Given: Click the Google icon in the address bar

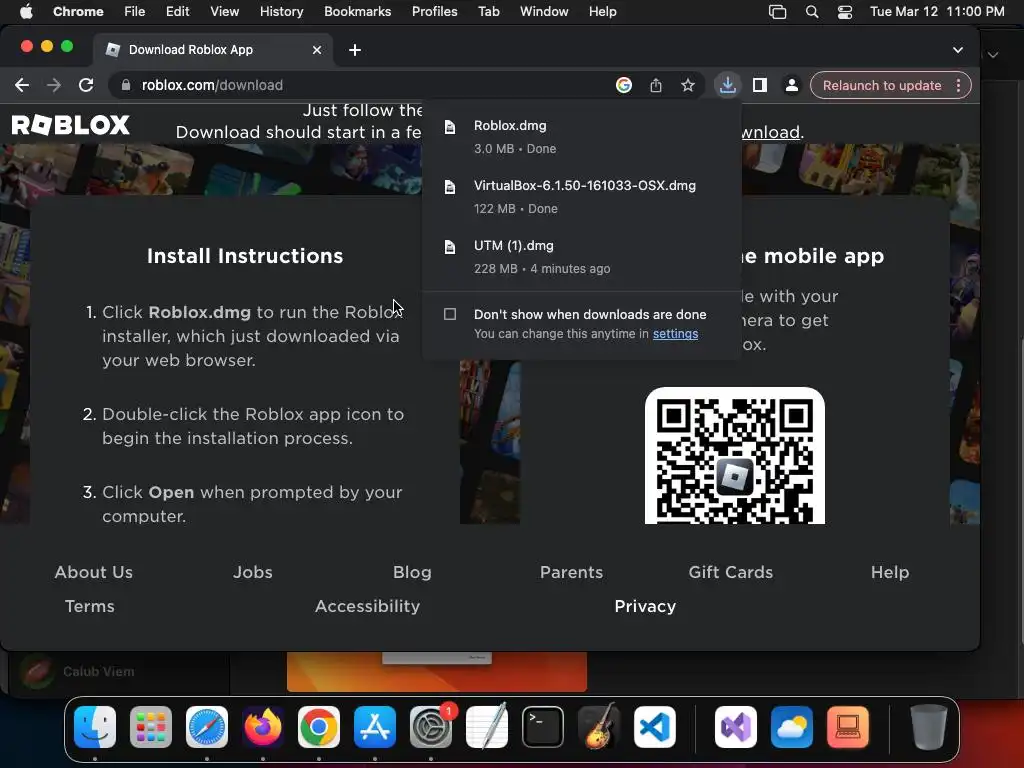Looking at the screenshot, I should click(x=624, y=85).
